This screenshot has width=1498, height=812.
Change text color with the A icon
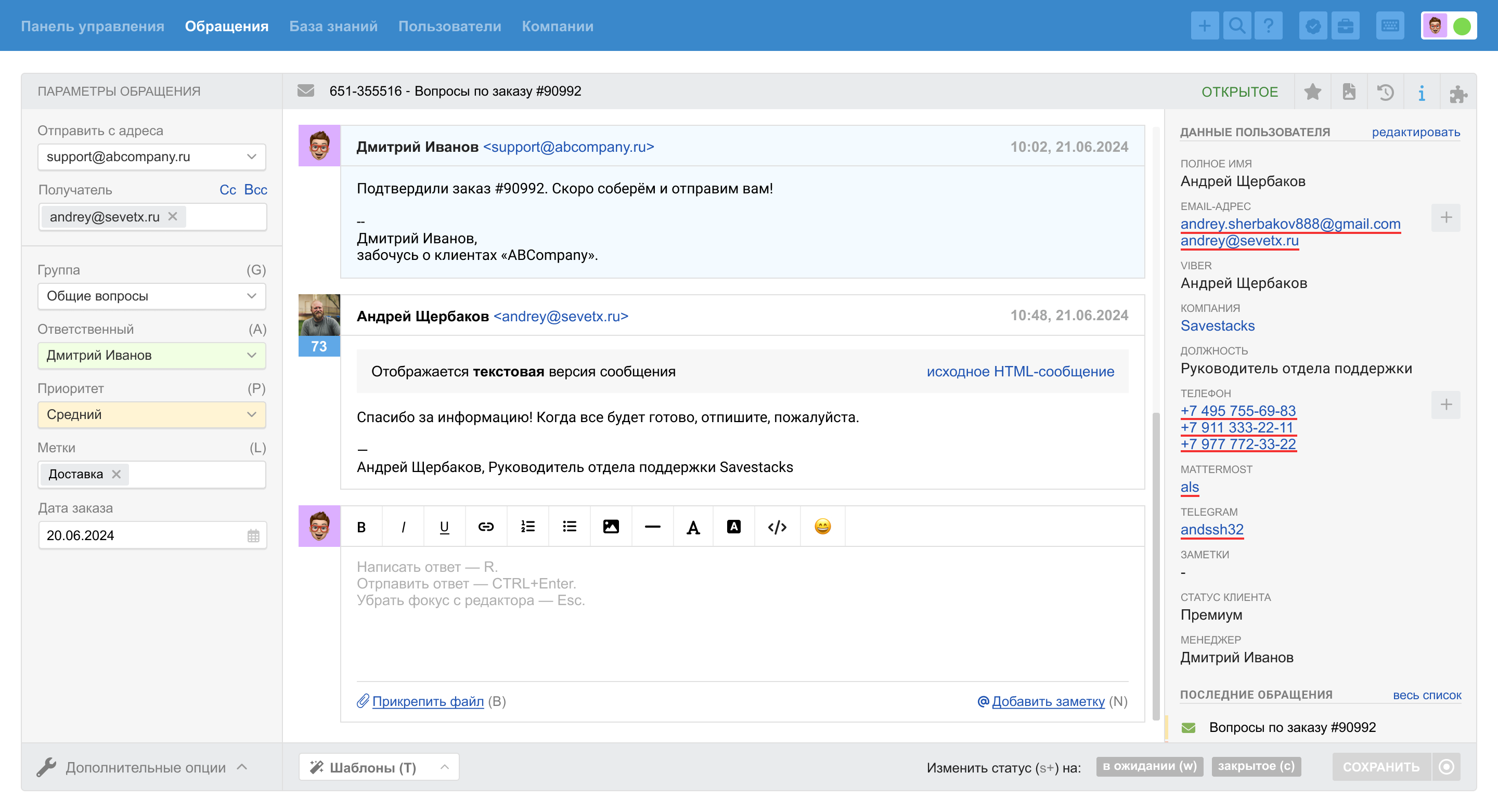click(693, 527)
